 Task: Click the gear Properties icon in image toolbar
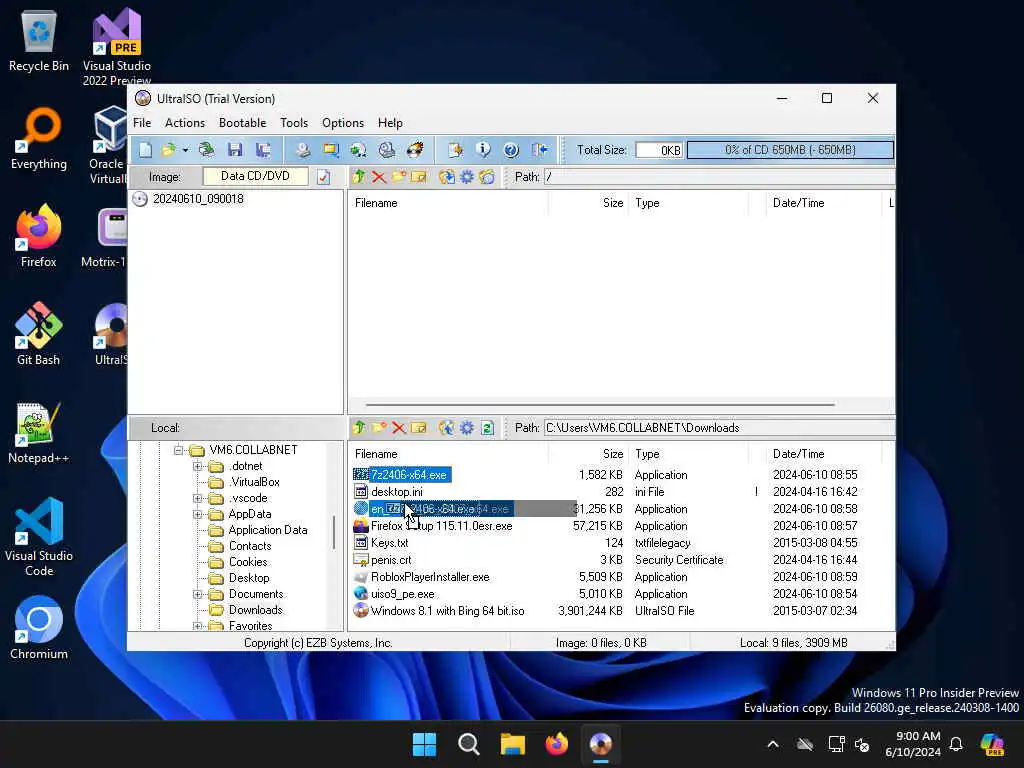click(x=467, y=176)
